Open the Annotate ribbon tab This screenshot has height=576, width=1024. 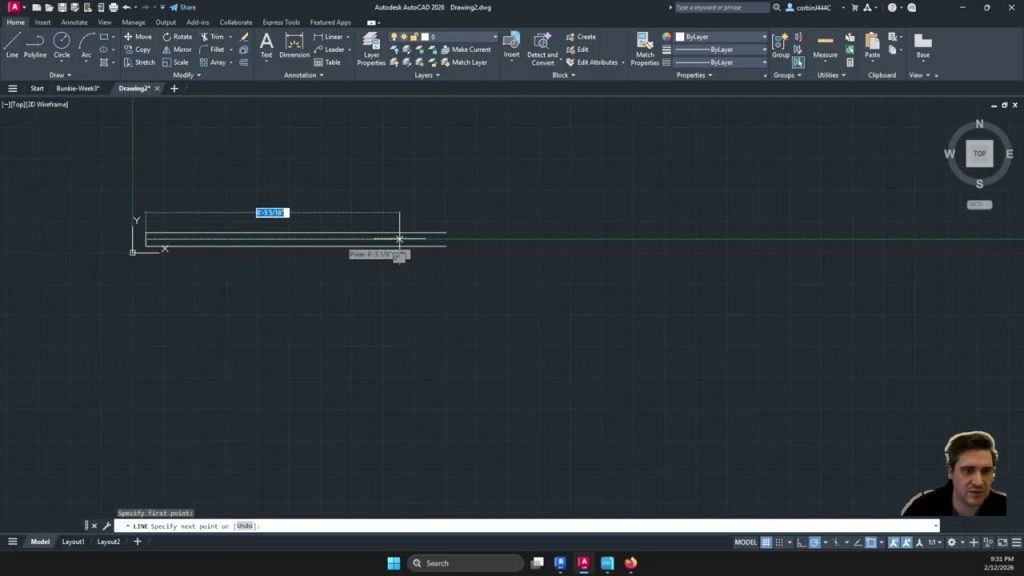[x=74, y=22]
